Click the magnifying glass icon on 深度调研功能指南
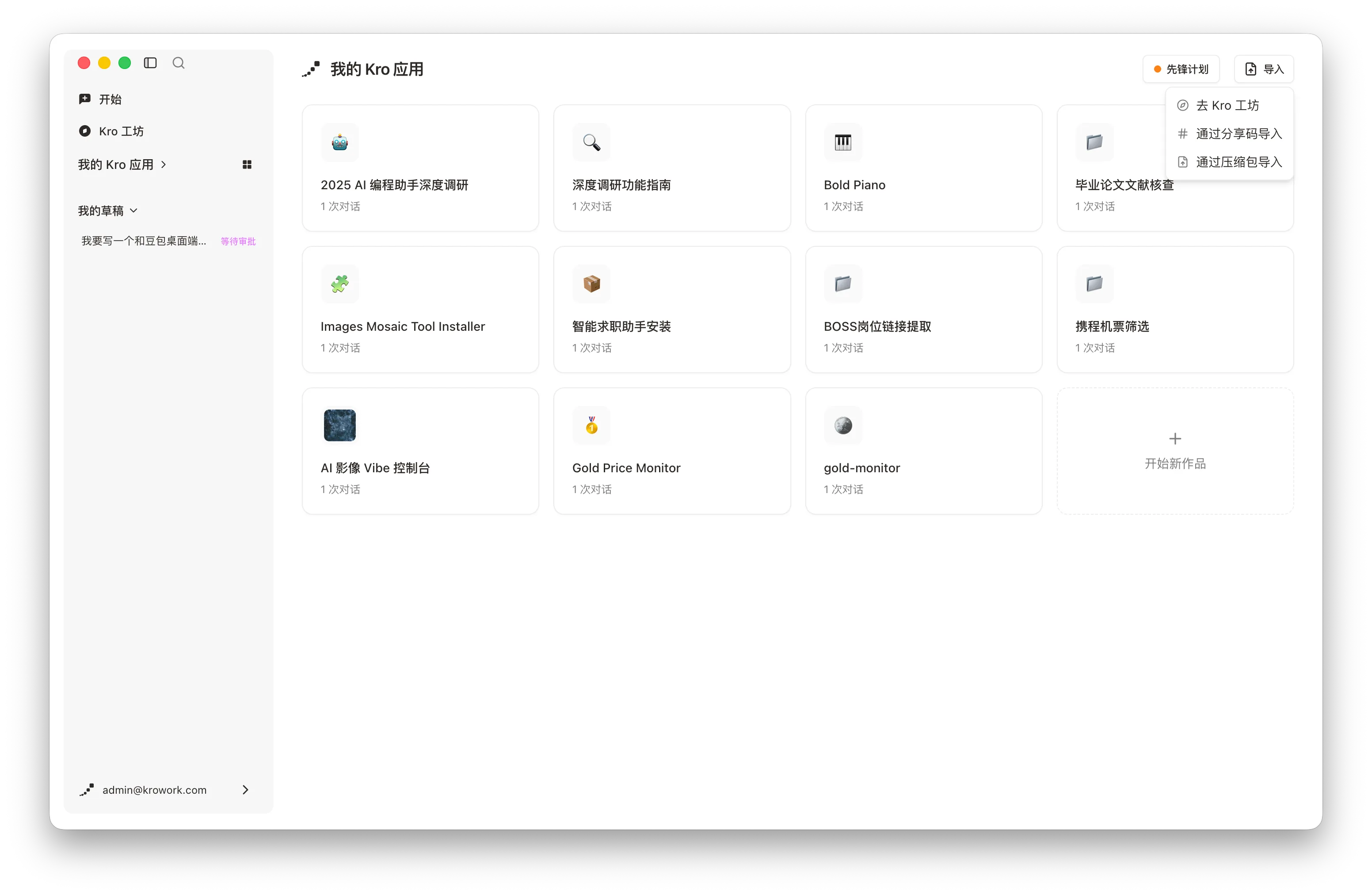The image size is (1372, 895). [x=591, y=142]
